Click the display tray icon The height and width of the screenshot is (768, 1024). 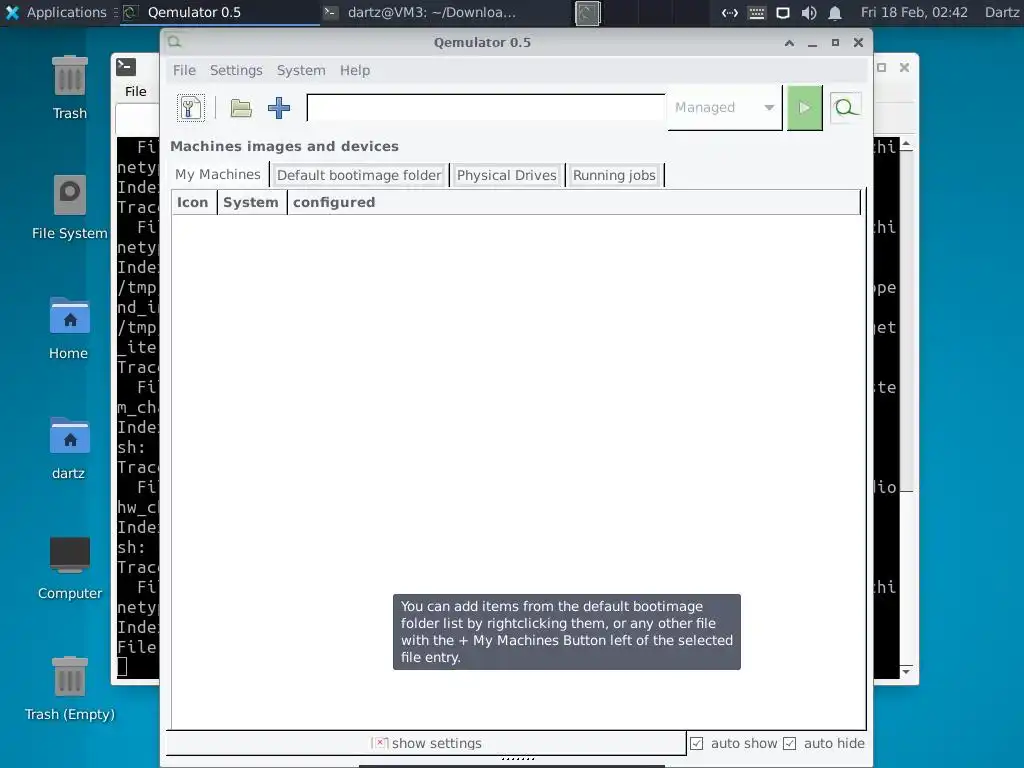point(782,13)
